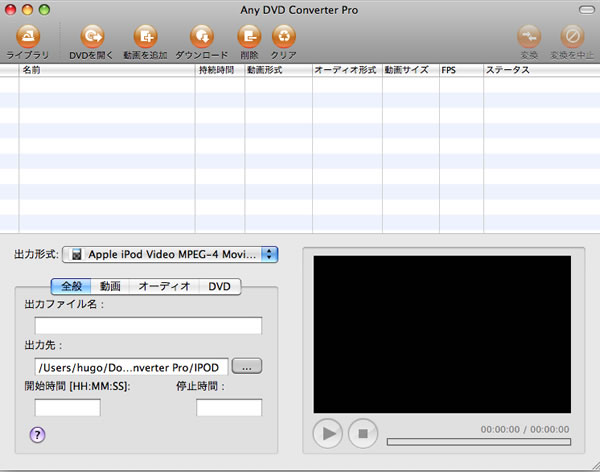Open the ライブラリ (Library) toolbar icon
The height and width of the screenshot is (472, 600).
pyautogui.click(x=28, y=37)
